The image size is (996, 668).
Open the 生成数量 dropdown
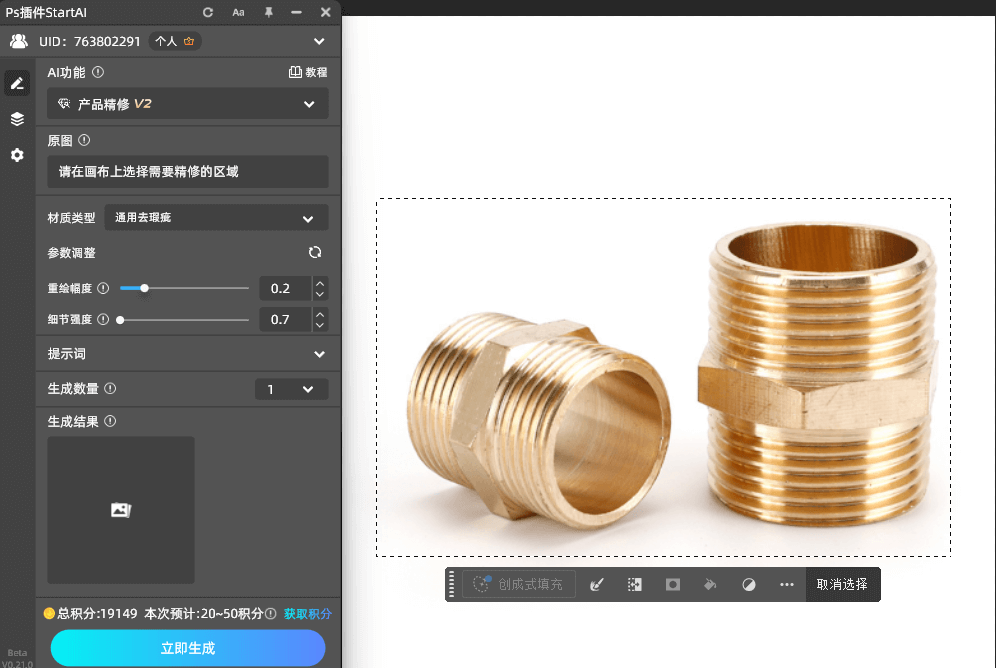click(291, 389)
